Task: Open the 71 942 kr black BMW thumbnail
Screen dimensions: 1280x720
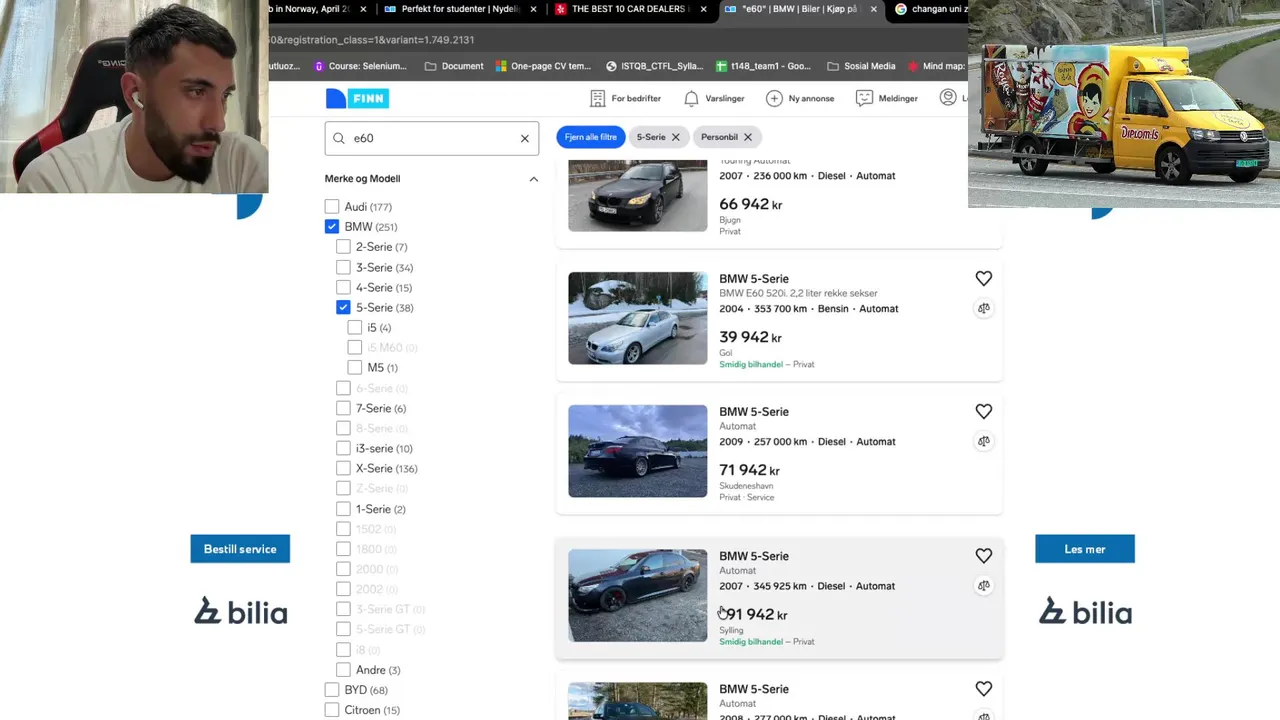Action: (638, 451)
